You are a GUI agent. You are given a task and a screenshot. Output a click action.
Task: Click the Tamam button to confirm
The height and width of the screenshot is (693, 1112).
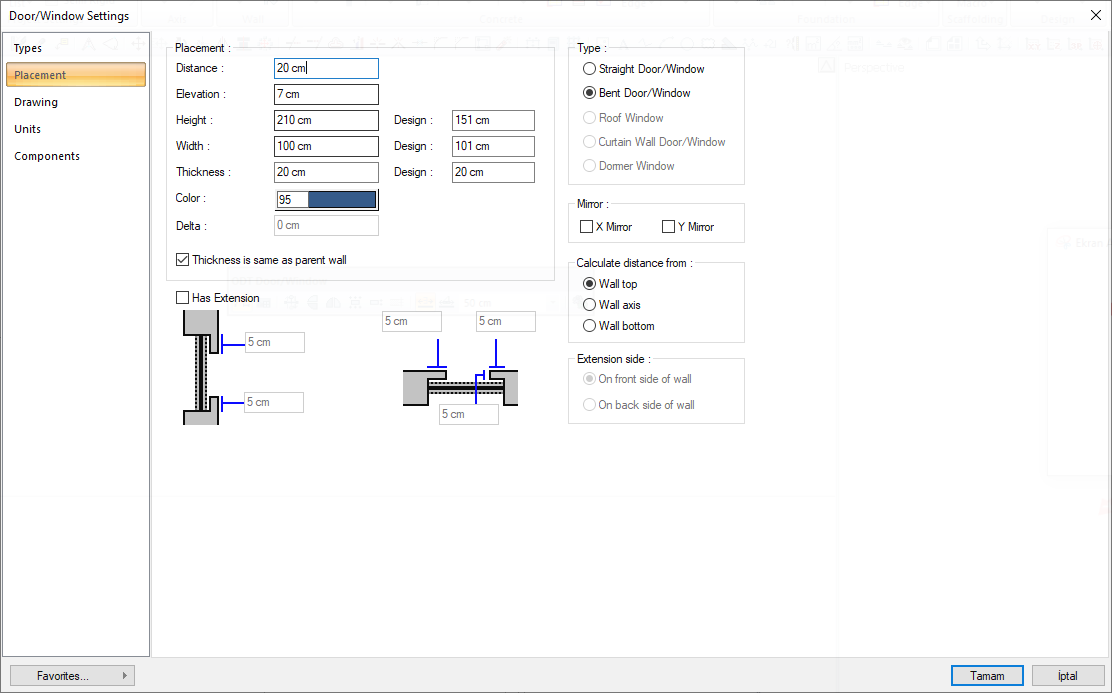click(x=987, y=676)
